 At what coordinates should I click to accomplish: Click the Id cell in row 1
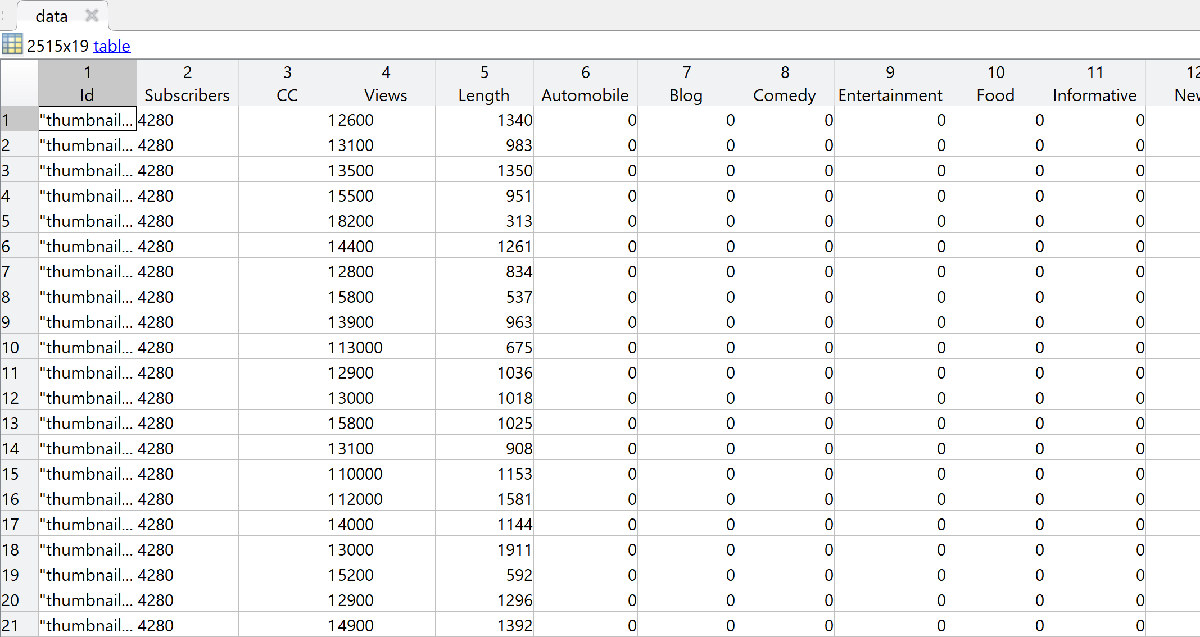click(87, 120)
